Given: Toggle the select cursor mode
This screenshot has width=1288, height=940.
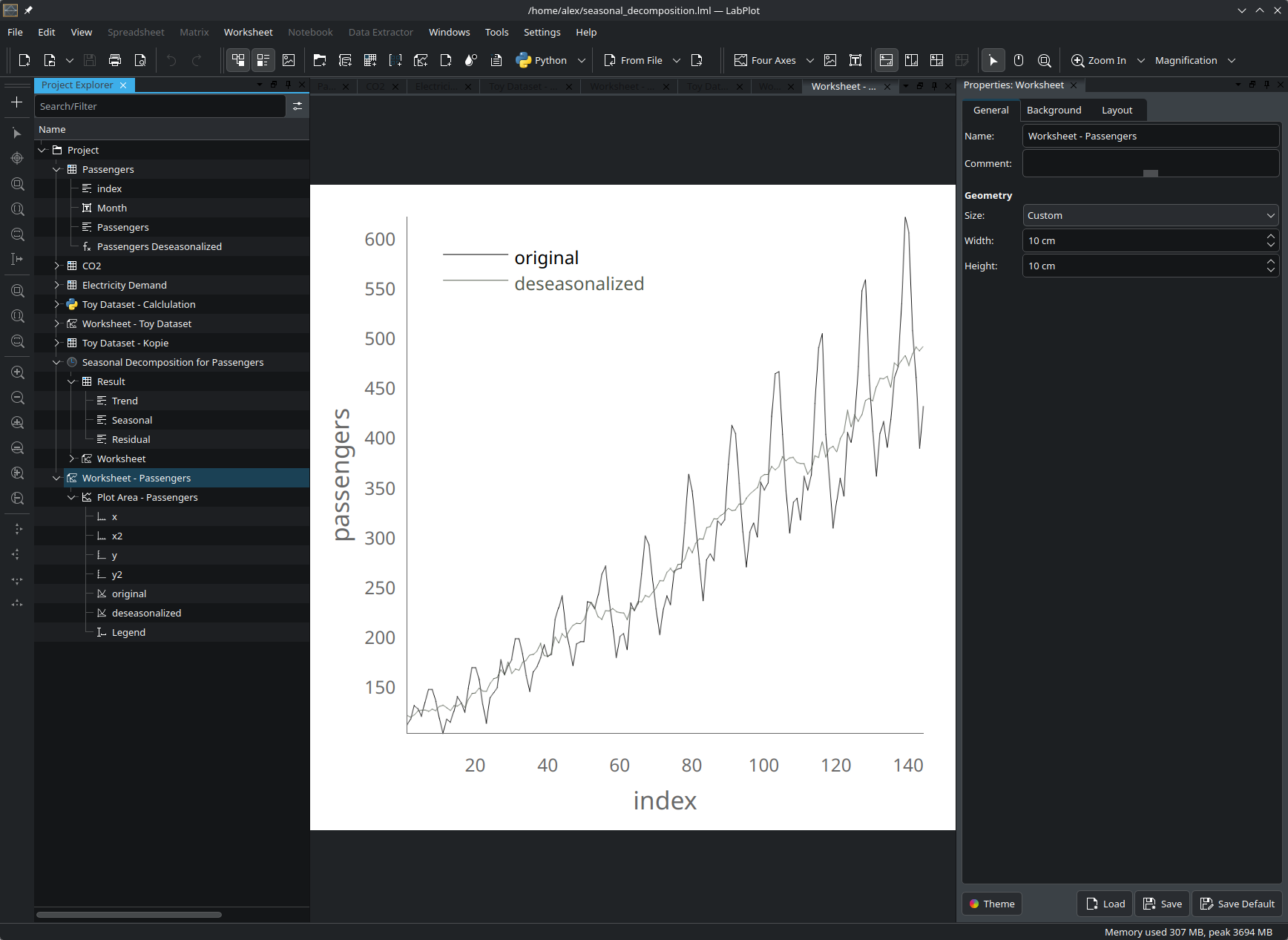Looking at the screenshot, I should tap(993, 61).
